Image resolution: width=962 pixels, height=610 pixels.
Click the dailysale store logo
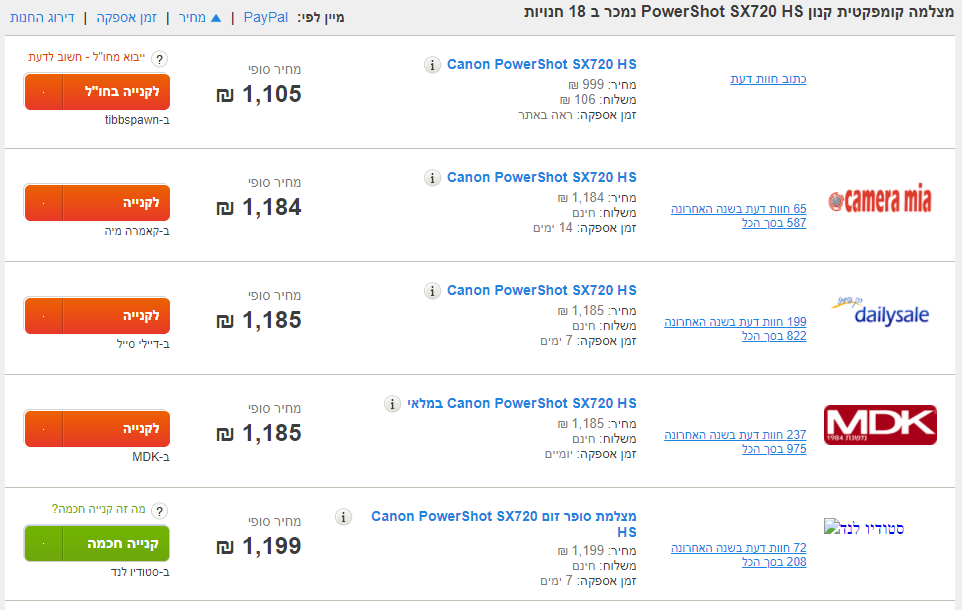(x=880, y=313)
